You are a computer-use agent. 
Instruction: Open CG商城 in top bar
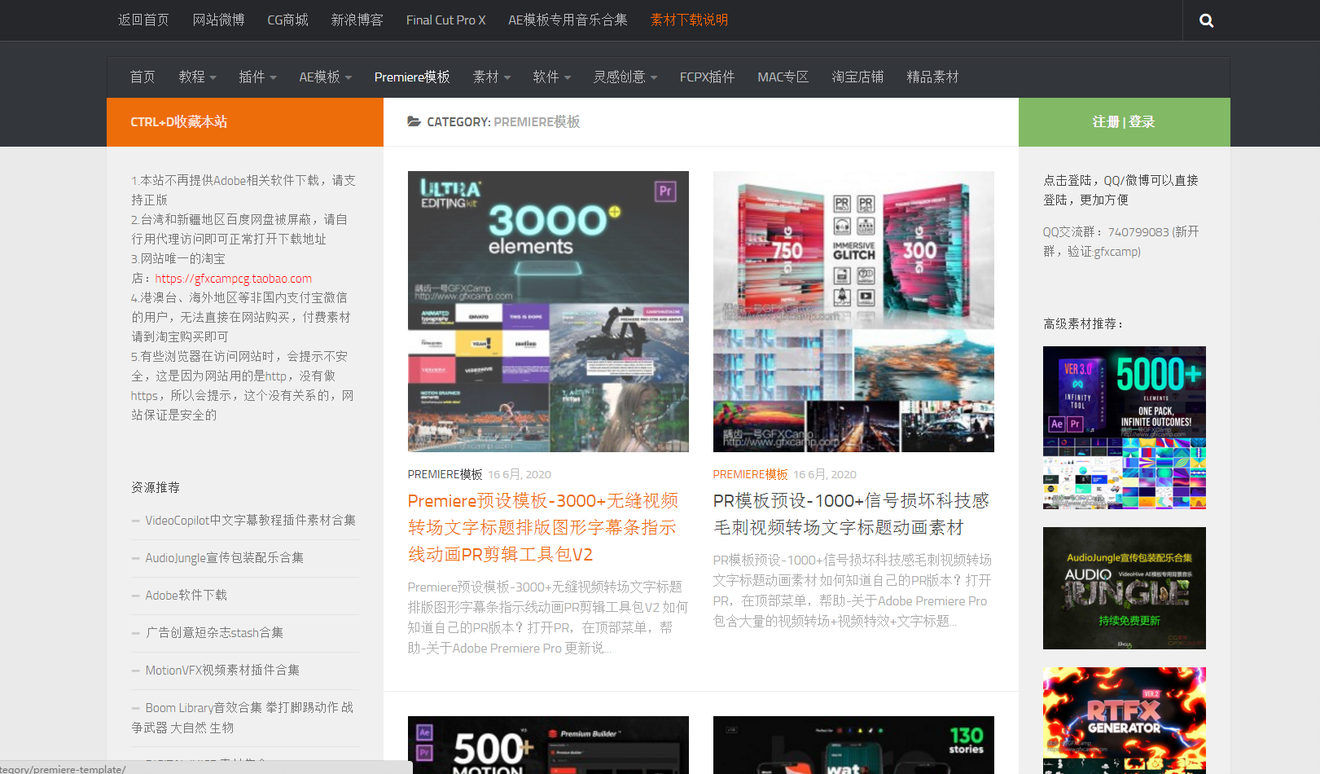[x=287, y=20]
